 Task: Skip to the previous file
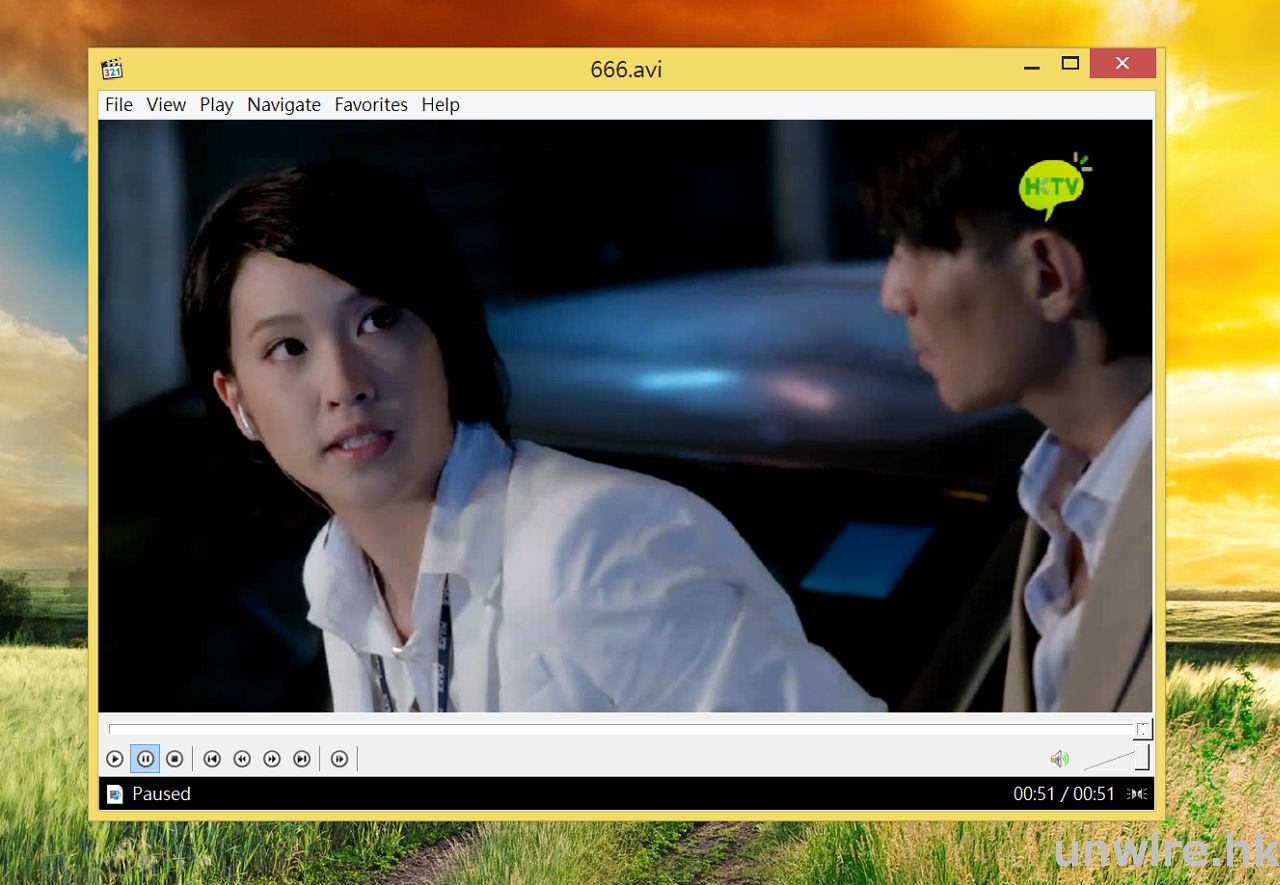pyautogui.click(x=212, y=760)
